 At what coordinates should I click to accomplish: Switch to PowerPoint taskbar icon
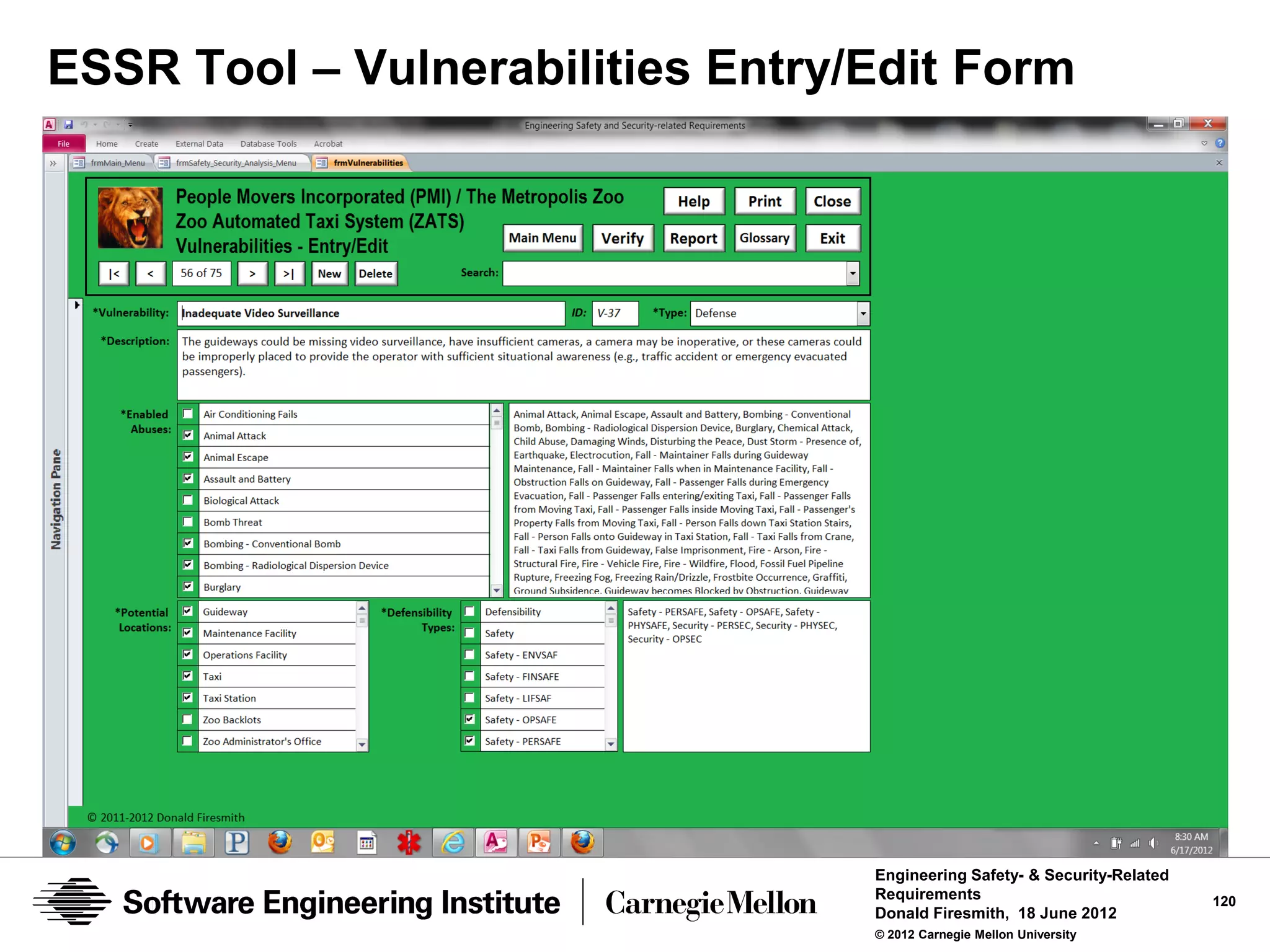[539, 843]
